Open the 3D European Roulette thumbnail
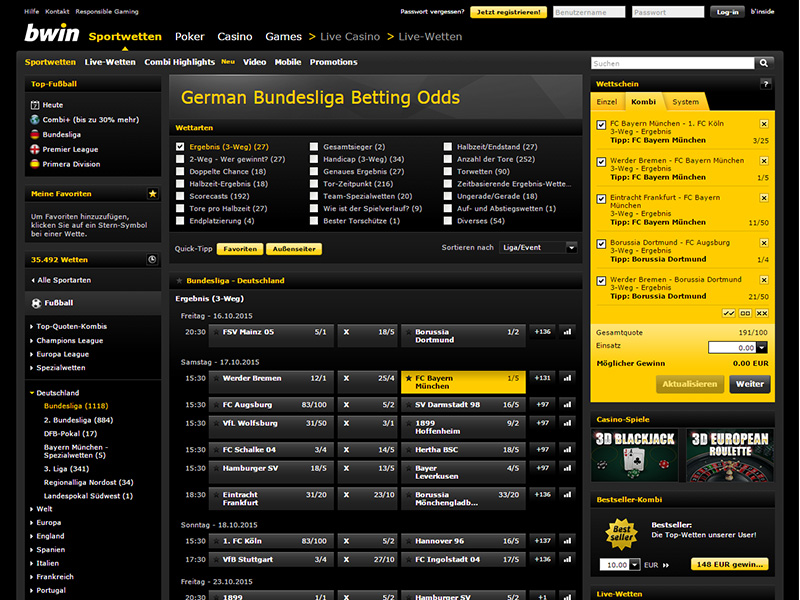Image resolution: width=800 pixels, height=600 pixels. [x=730, y=455]
